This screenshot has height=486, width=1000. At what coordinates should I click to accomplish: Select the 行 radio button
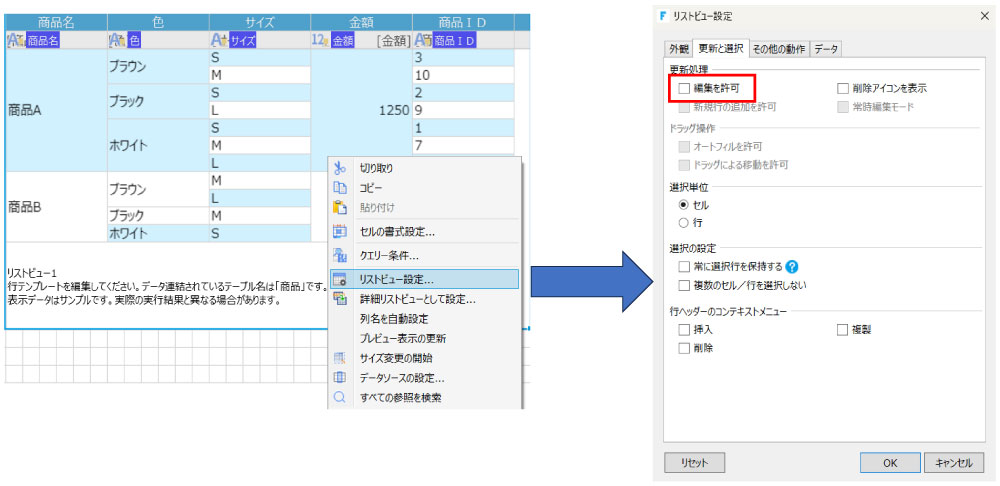pyautogui.click(x=684, y=223)
